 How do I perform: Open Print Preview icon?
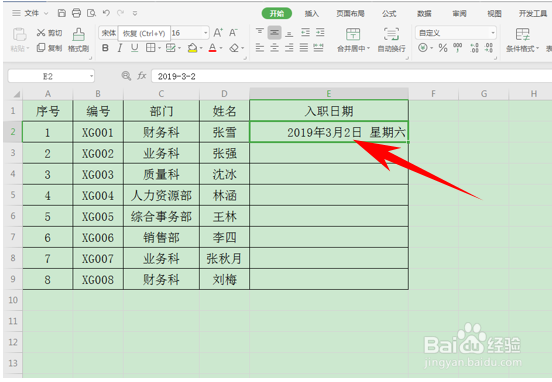pyautogui.click(x=91, y=13)
